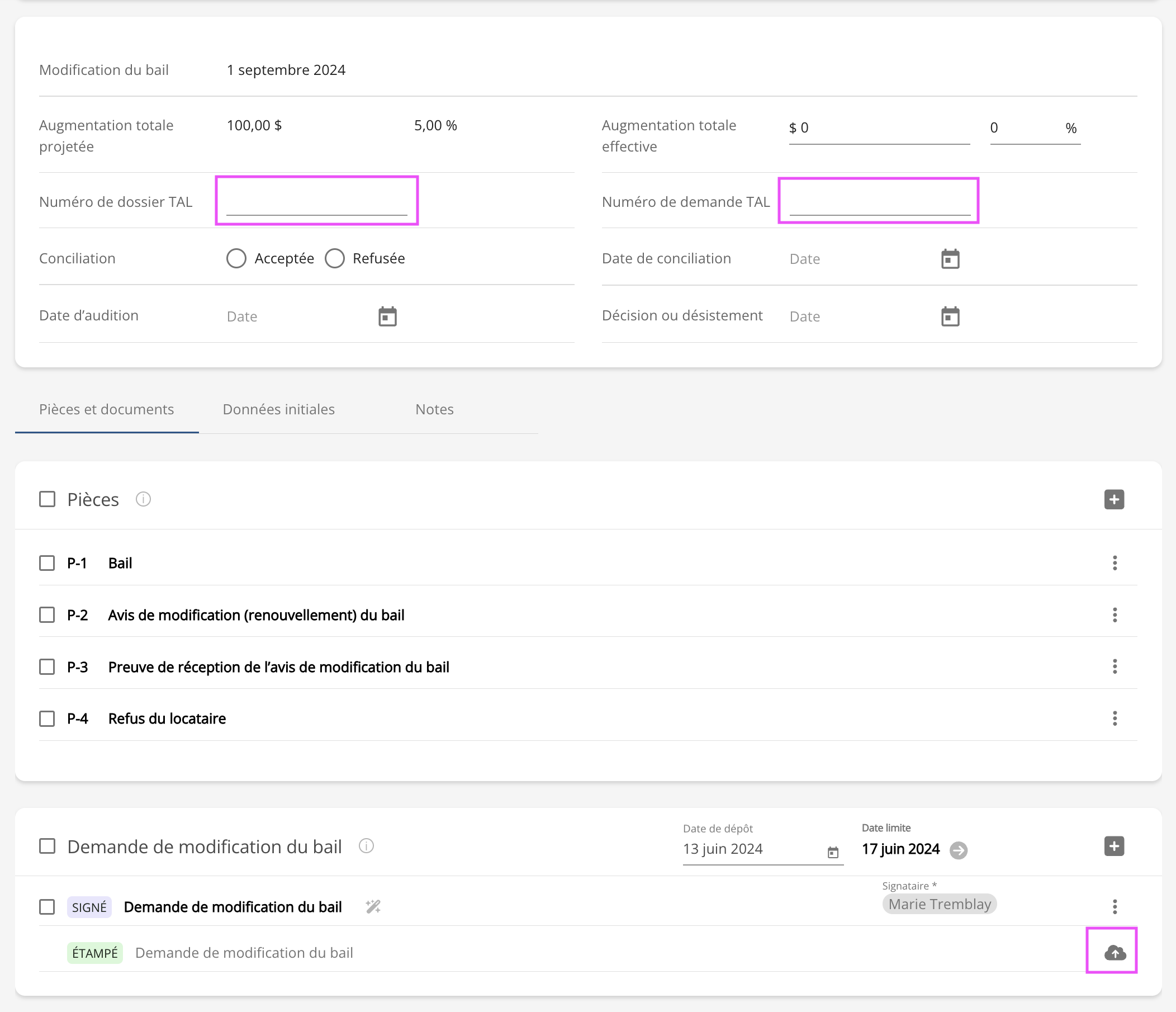The width and height of the screenshot is (1176, 1012).
Task: Open the Date de conciliation calendar picker
Action: click(x=950, y=259)
